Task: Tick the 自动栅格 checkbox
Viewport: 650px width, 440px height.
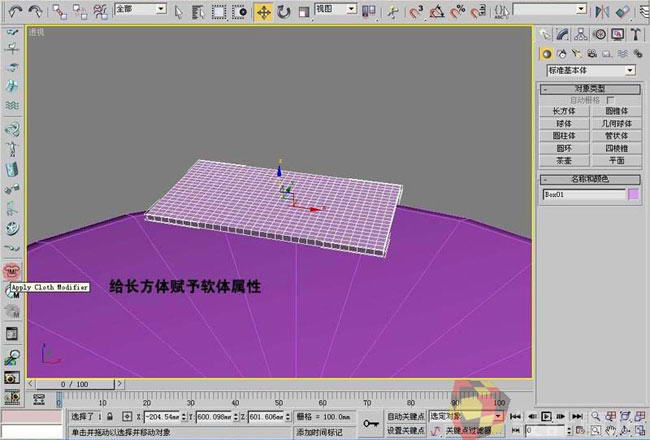Action: click(610, 100)
